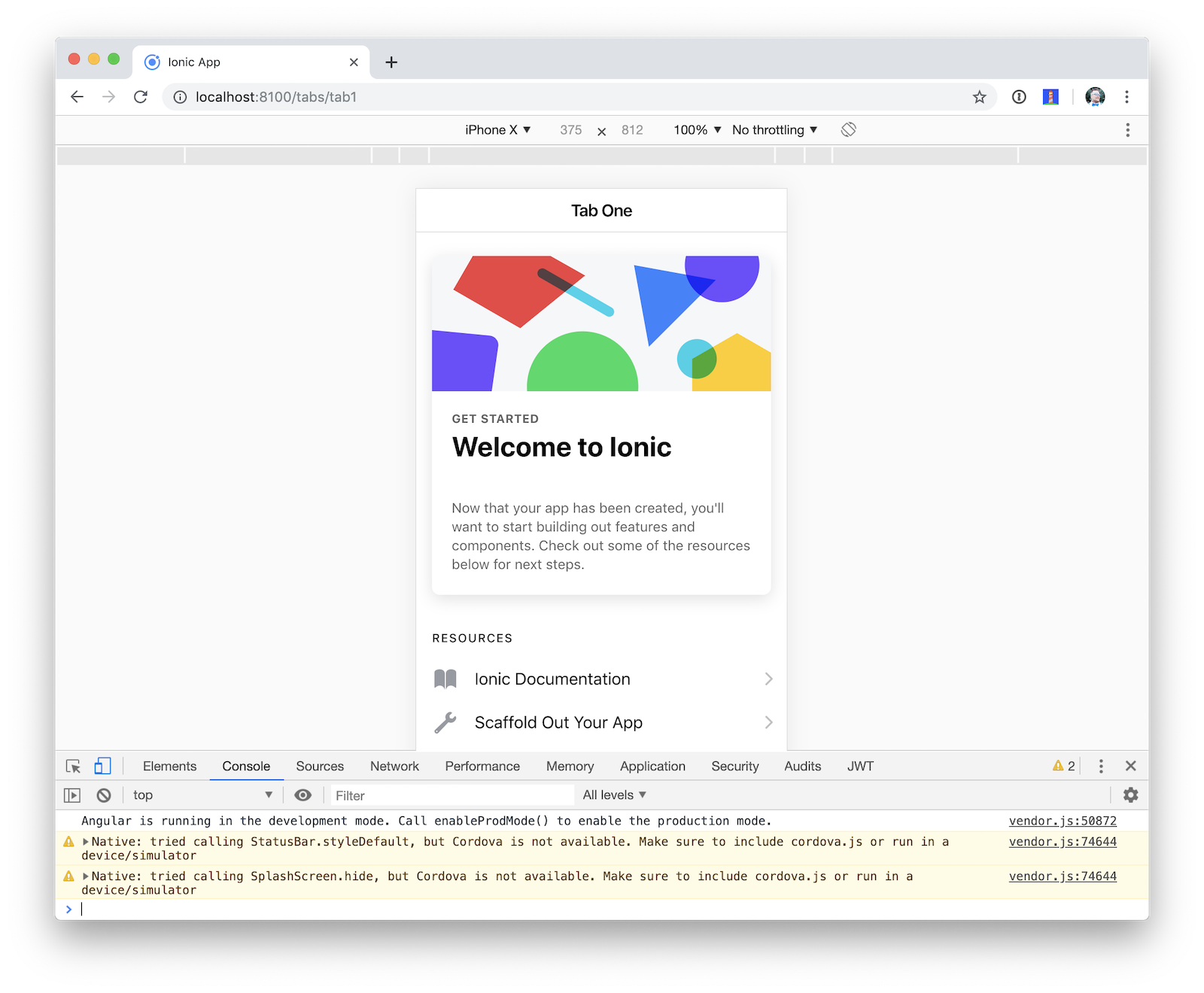The width and height of the screenshot is (1204, 993).
Task: Open DevTools three-dot customize menu
Action: click(1101, 766)
